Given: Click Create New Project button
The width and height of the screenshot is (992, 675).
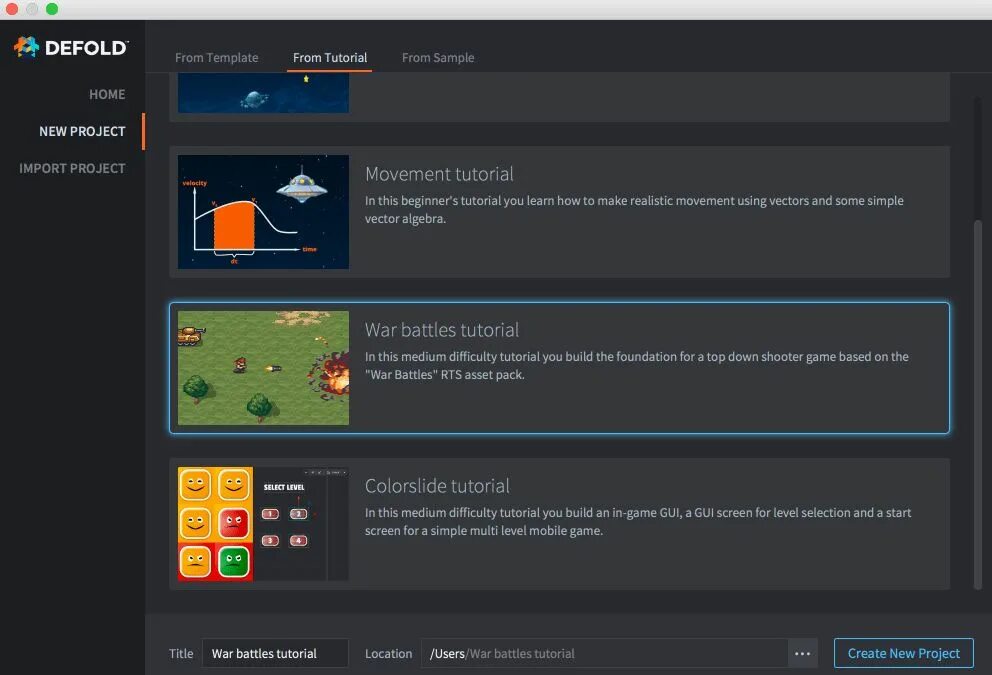Looking at the screenshot, I should point(903,653).
